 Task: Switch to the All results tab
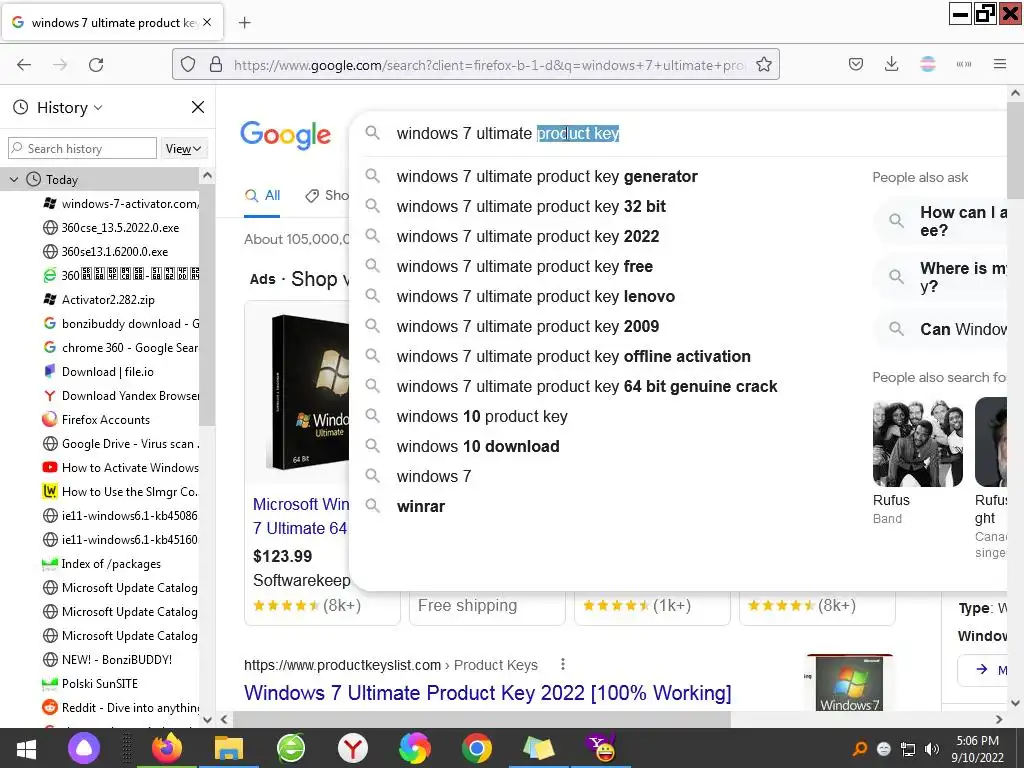tap(263, 195)
